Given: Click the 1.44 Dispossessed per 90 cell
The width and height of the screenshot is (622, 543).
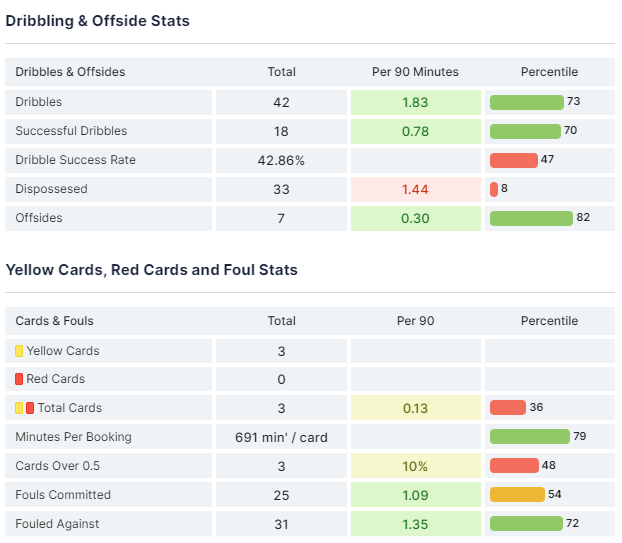Looking at the screenshot, I should coord(415,189).
